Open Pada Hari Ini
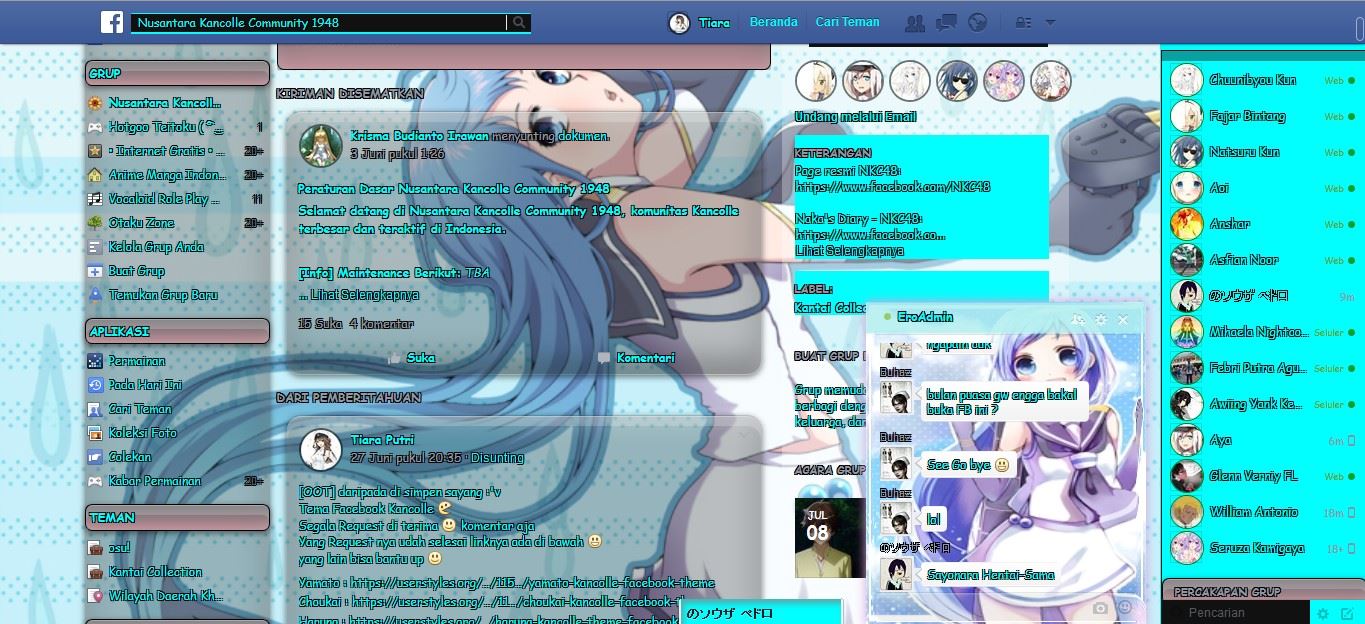Screen dimensions: 1365x624 click(145, 385)
